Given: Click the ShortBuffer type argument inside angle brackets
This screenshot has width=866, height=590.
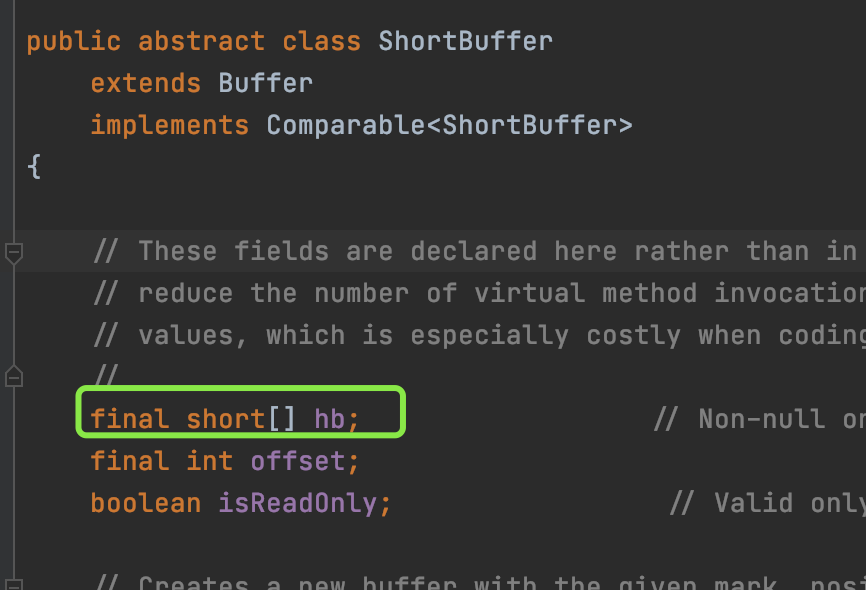Looking at the screenshot, I should point(530,125).
